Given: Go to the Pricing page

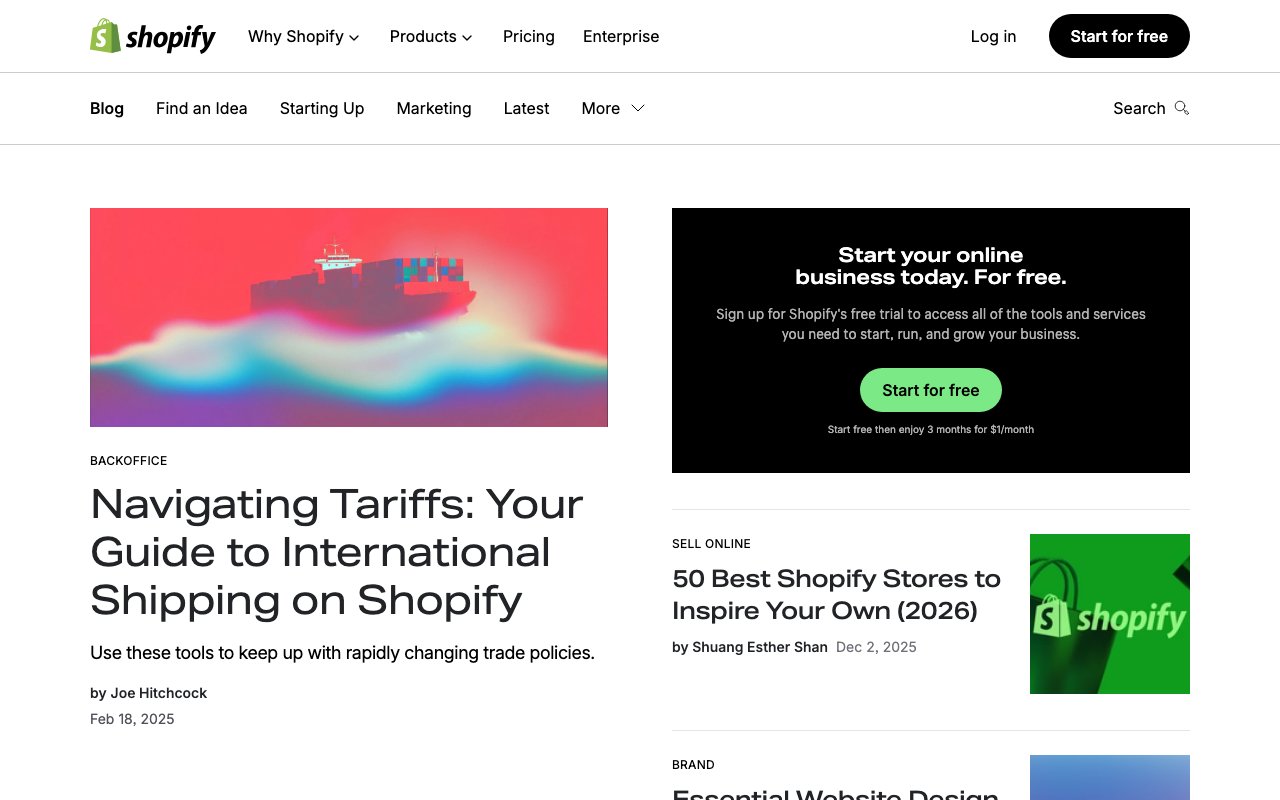Looking at the screenshot, I should pyautogui.click(x=528, y=37).
